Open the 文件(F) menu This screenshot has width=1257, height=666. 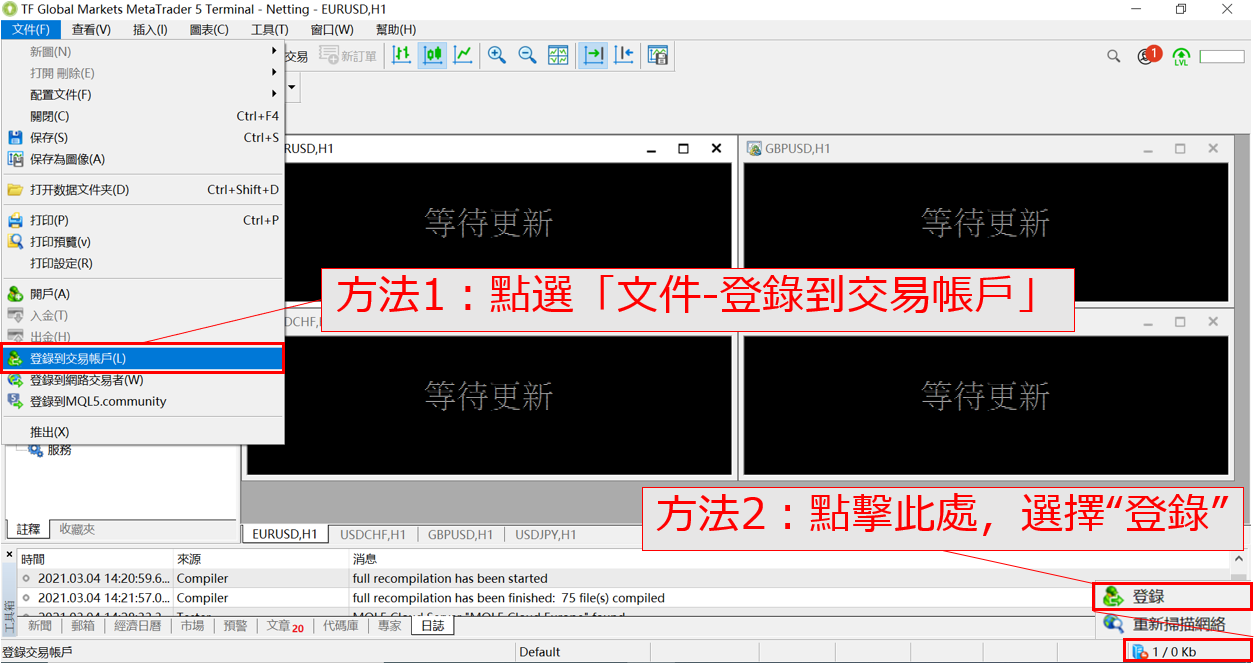[x=31, y=30]
